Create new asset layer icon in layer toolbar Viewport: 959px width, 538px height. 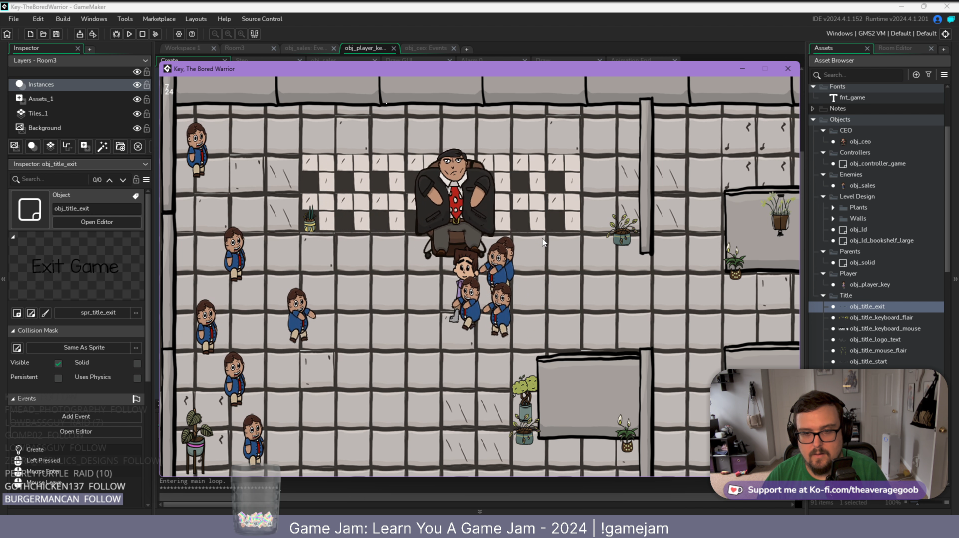(x=84, y=146)
